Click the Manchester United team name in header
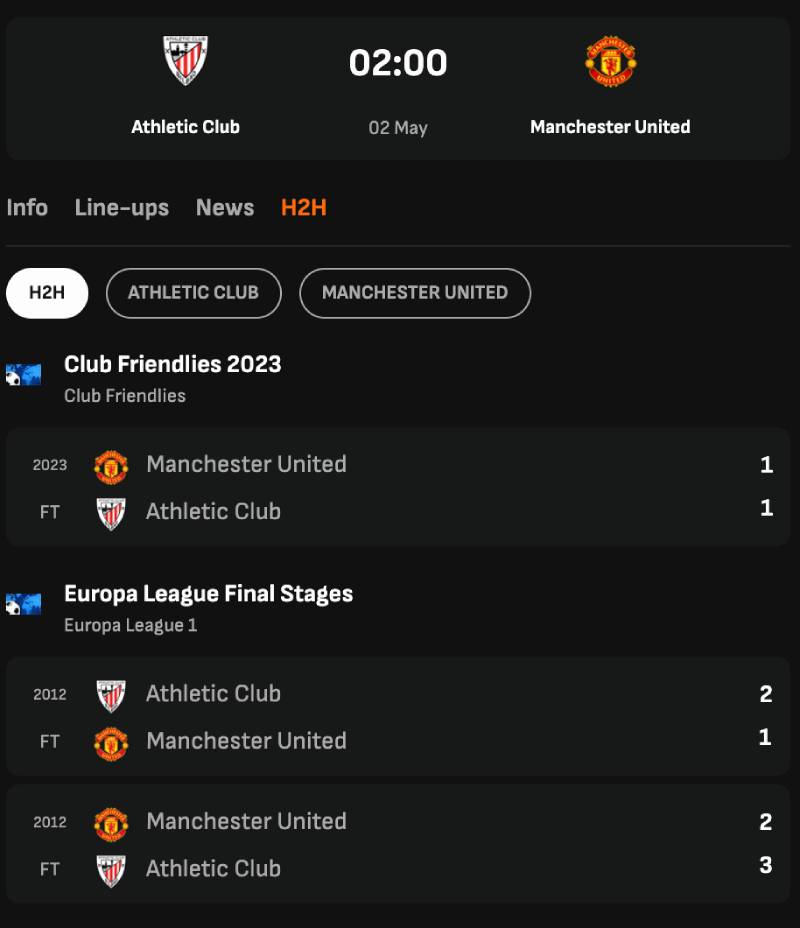The height and width of the screenshot is (928, 800). [610, 127]
